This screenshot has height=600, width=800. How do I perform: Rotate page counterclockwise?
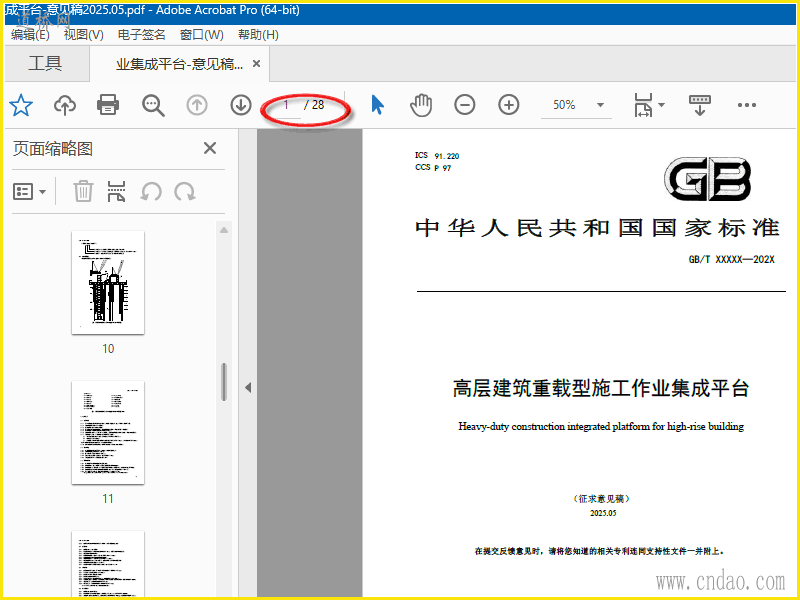151,192
